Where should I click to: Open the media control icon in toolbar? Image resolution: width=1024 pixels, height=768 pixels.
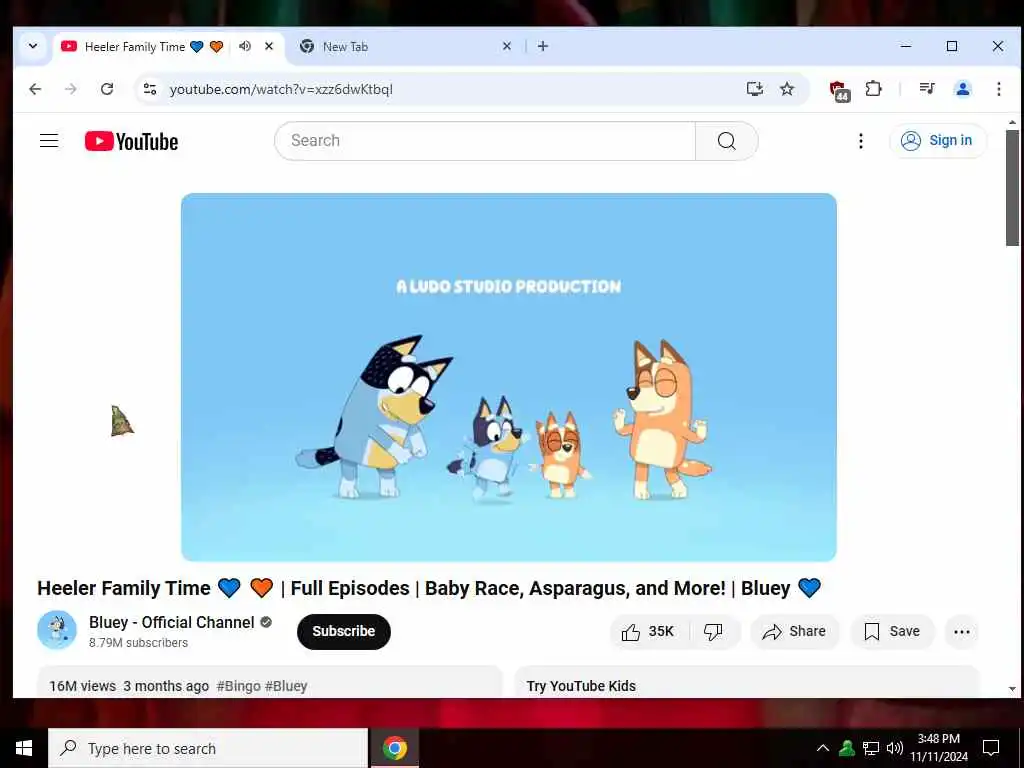click(x=927, y=89)
